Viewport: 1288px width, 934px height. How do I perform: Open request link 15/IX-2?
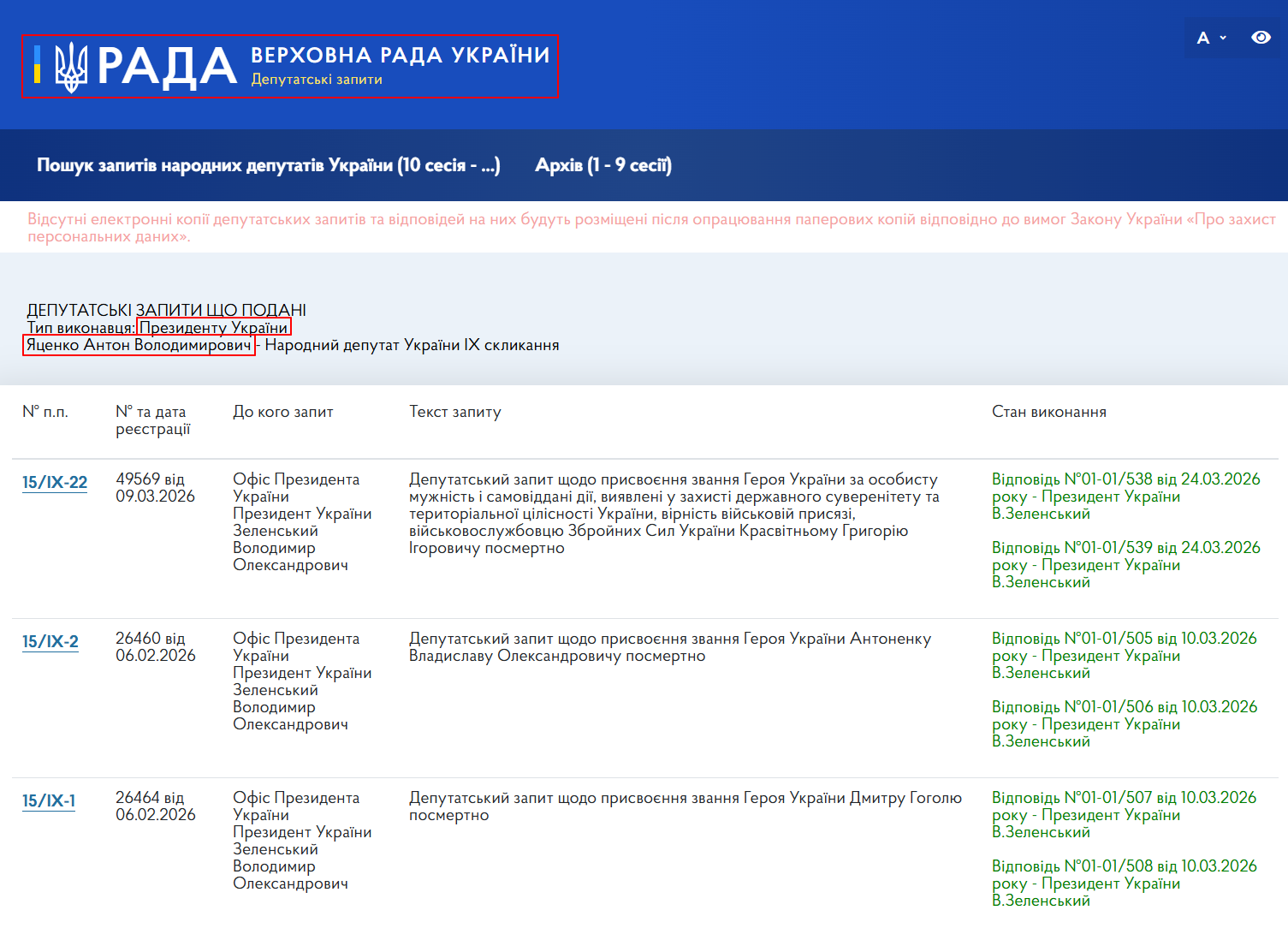click(50, 641)
